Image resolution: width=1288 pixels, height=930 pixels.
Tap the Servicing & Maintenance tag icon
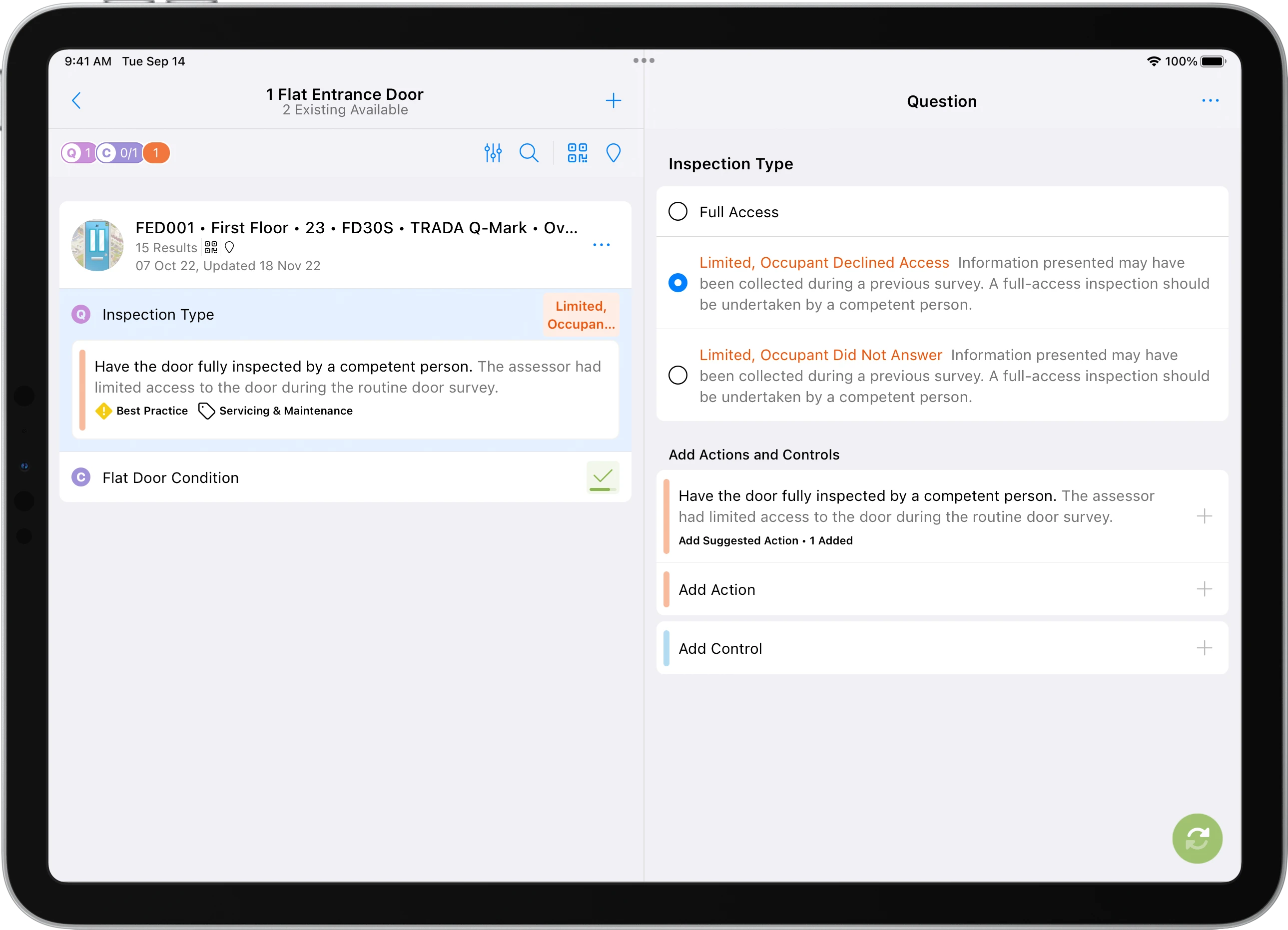(206, 411)
